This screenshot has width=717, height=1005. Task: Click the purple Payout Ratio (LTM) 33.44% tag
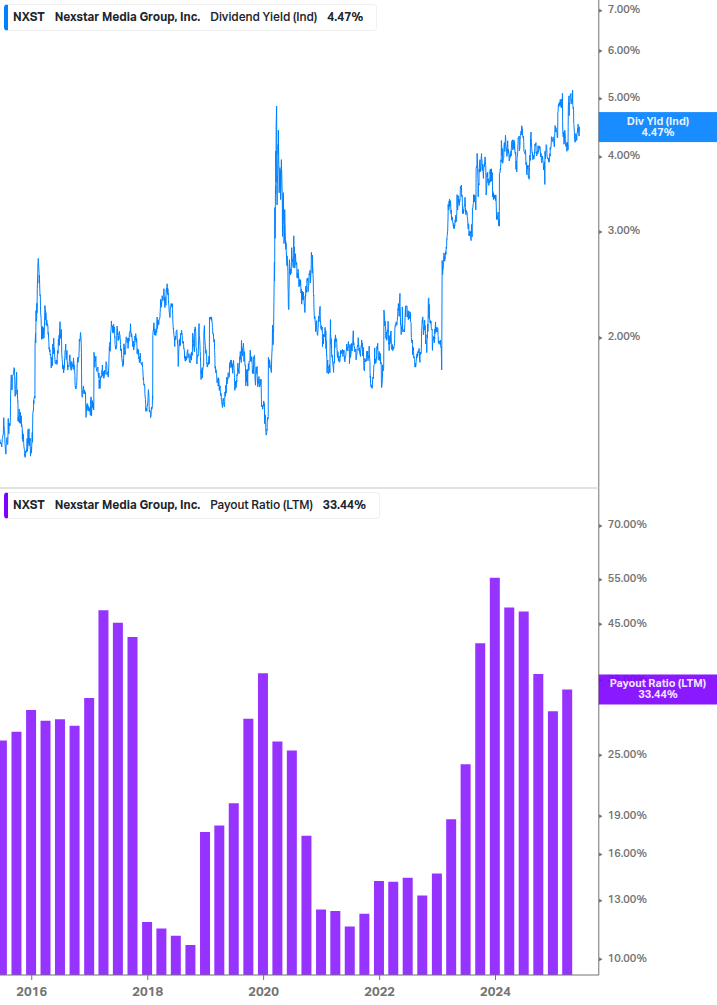click(657, 689)
